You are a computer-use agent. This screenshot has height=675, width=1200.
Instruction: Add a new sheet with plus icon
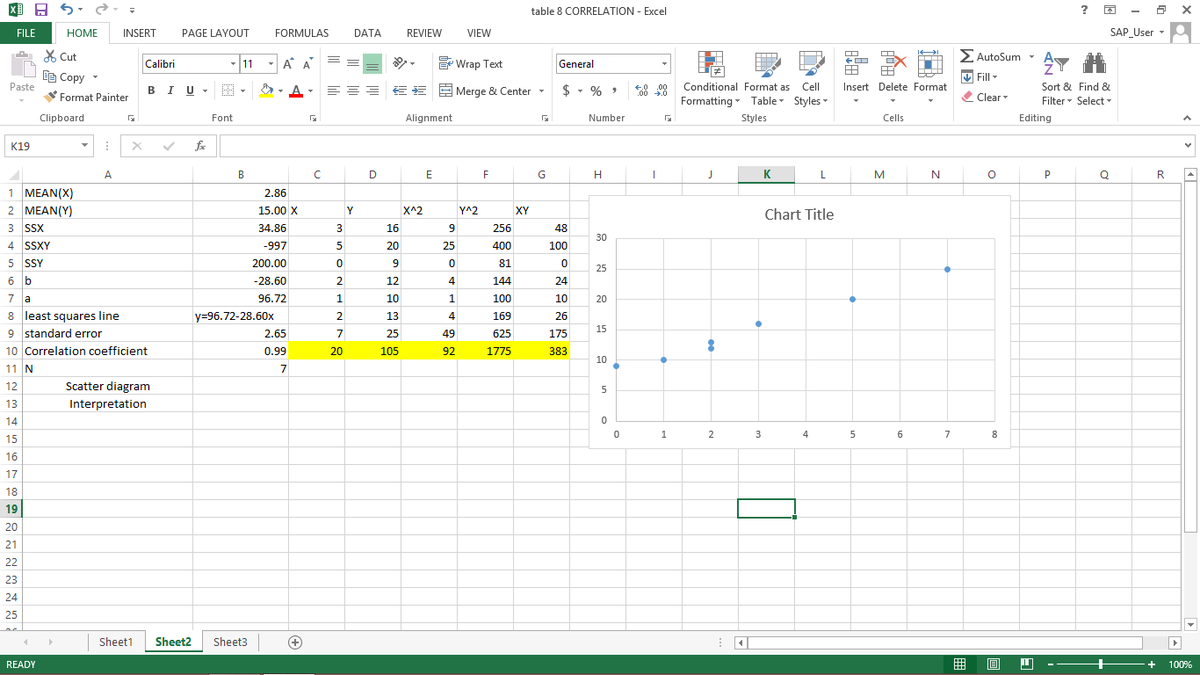296,642
